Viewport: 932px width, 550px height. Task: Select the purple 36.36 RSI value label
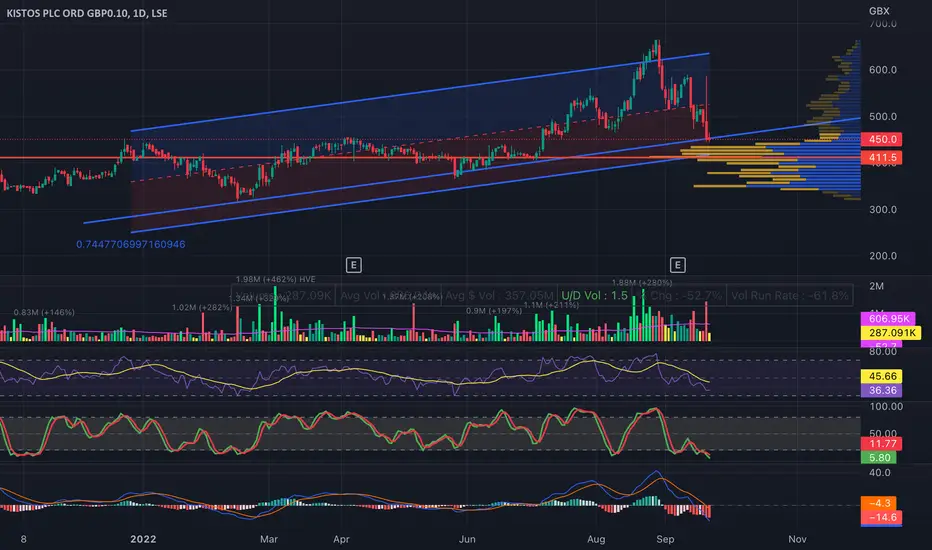(x=881, y=391)
